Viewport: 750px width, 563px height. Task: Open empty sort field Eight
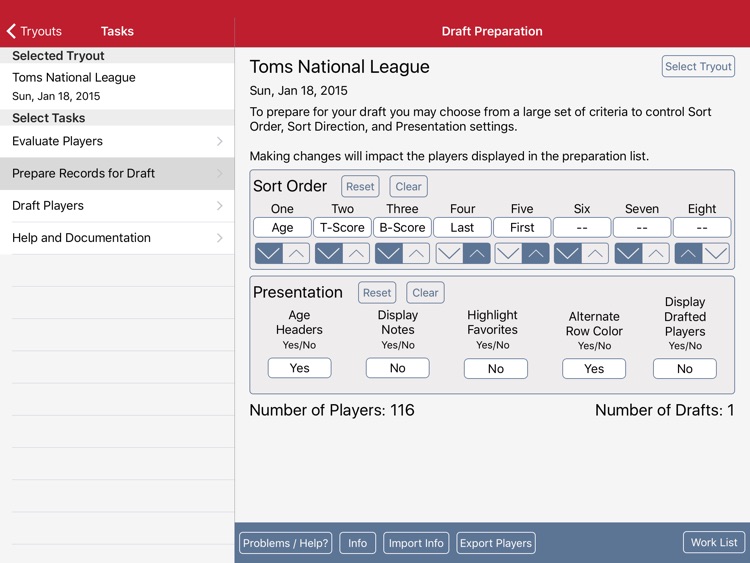(702, 227)
